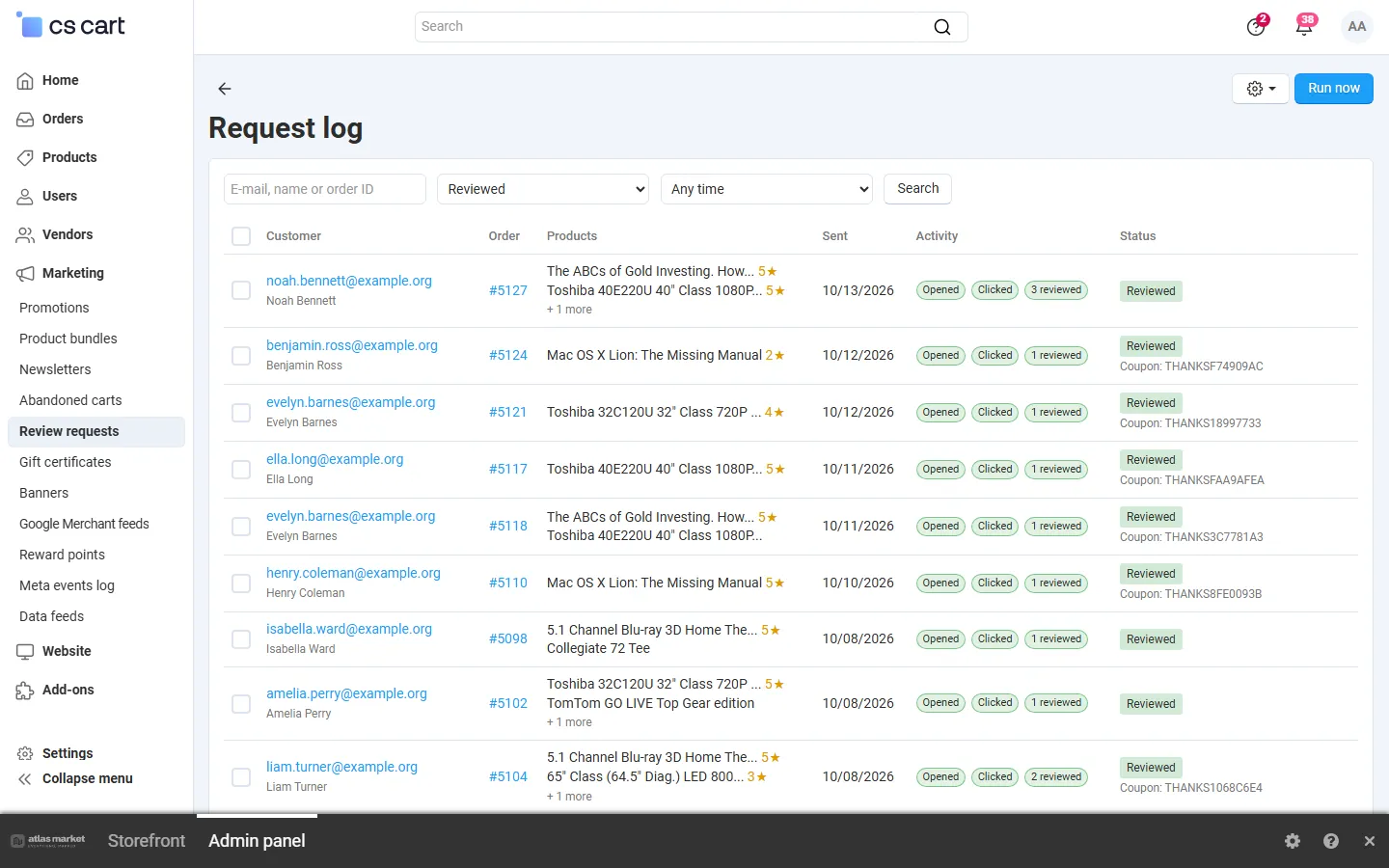Click the Website monitor icon
The height and width of the screenshot is (868, 1389).
click(x=26, y=652)
